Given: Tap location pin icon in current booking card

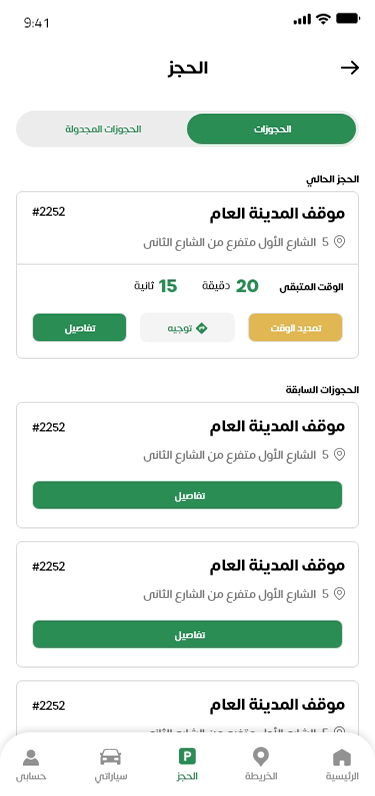Looking at the screenshot, I should pos(339,242).
